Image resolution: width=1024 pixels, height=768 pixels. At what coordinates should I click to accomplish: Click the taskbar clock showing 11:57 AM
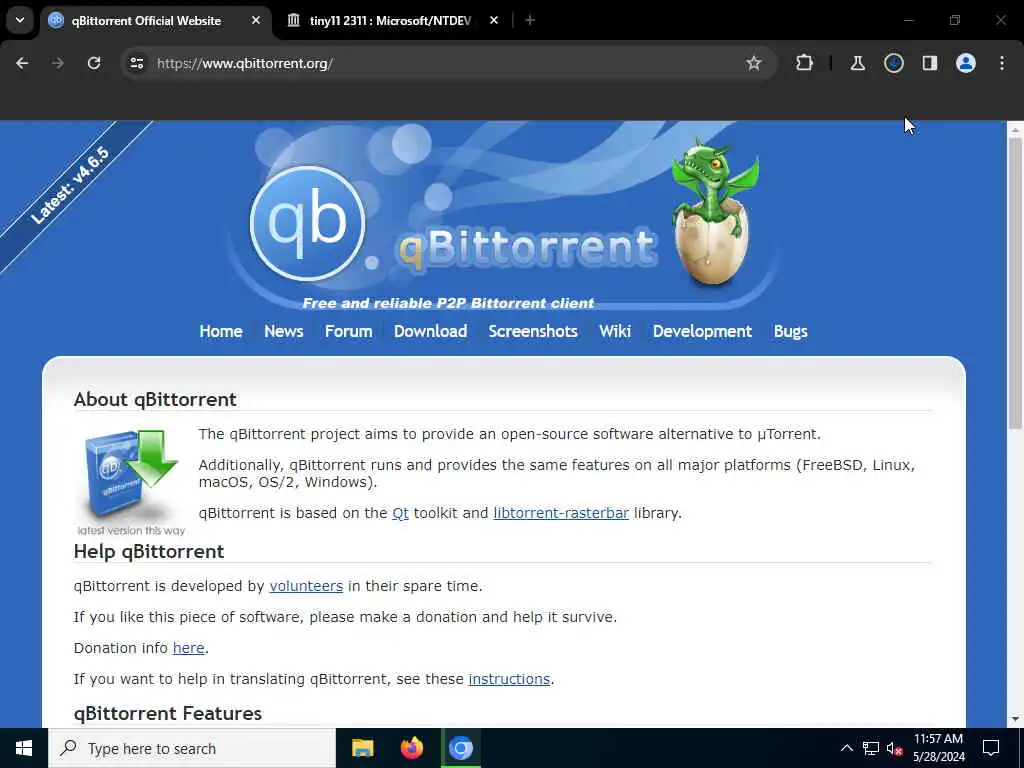pos(938,748)
